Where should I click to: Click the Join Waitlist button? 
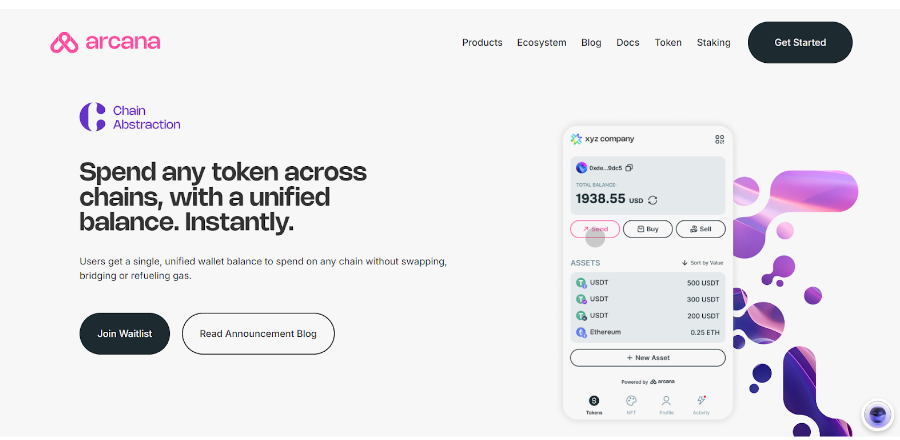[125, 334]
